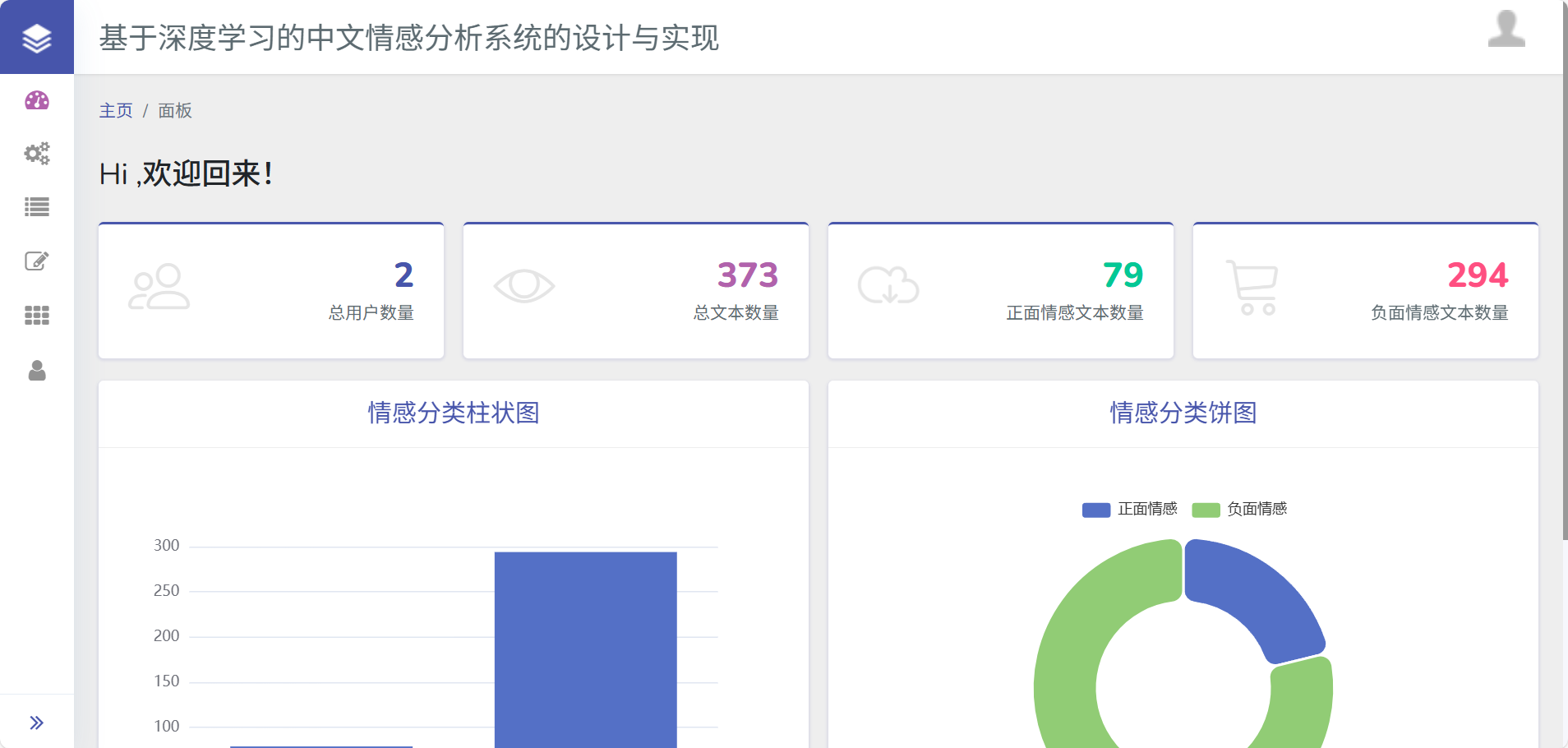1568x748 pixels.
Task: Open the gears settings sidebar icon
Action: pos(37,154)
